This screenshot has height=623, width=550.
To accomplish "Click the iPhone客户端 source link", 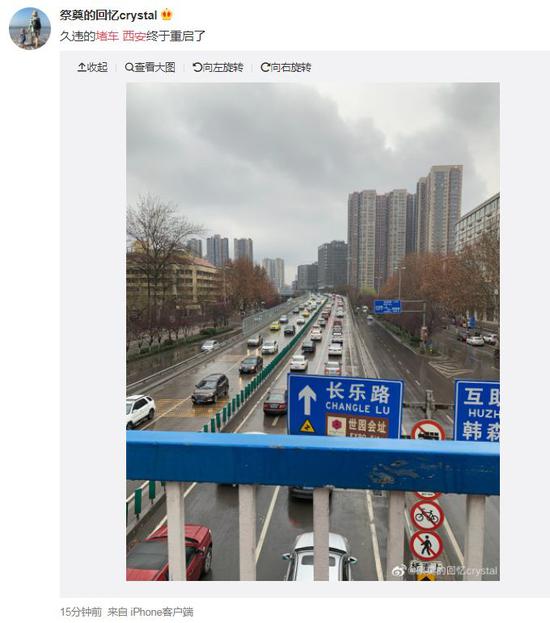I will (x=161, y=611).
